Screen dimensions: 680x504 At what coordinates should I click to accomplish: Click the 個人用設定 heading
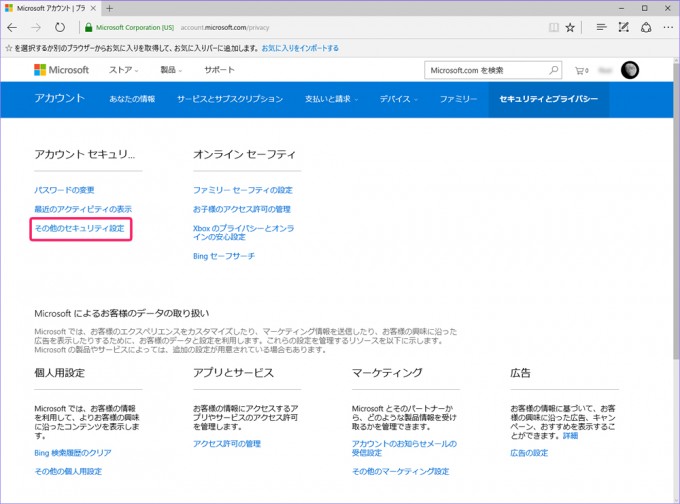coord(59,373)
